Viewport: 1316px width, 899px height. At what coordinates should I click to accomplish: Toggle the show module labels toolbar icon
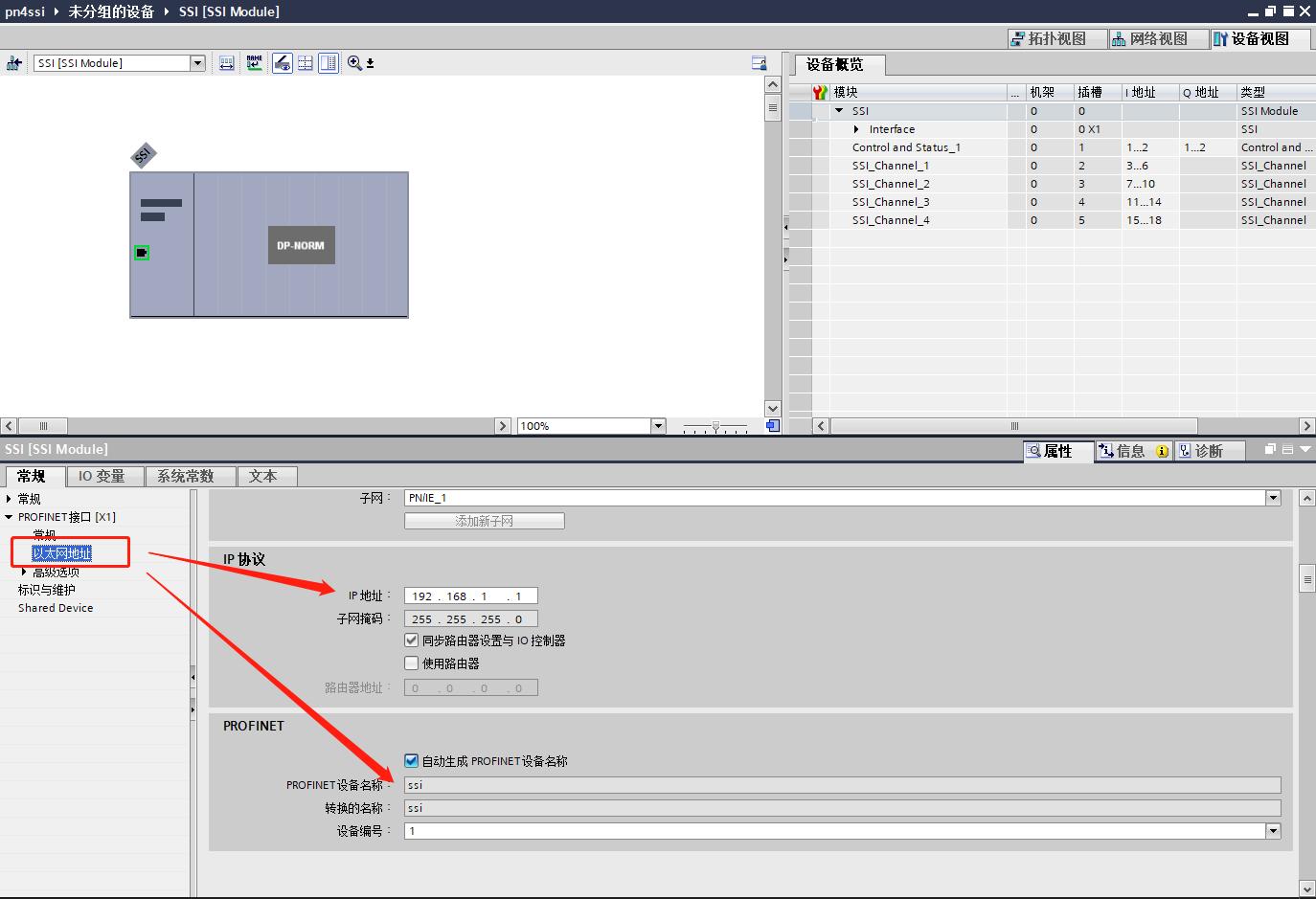(282, 63)
